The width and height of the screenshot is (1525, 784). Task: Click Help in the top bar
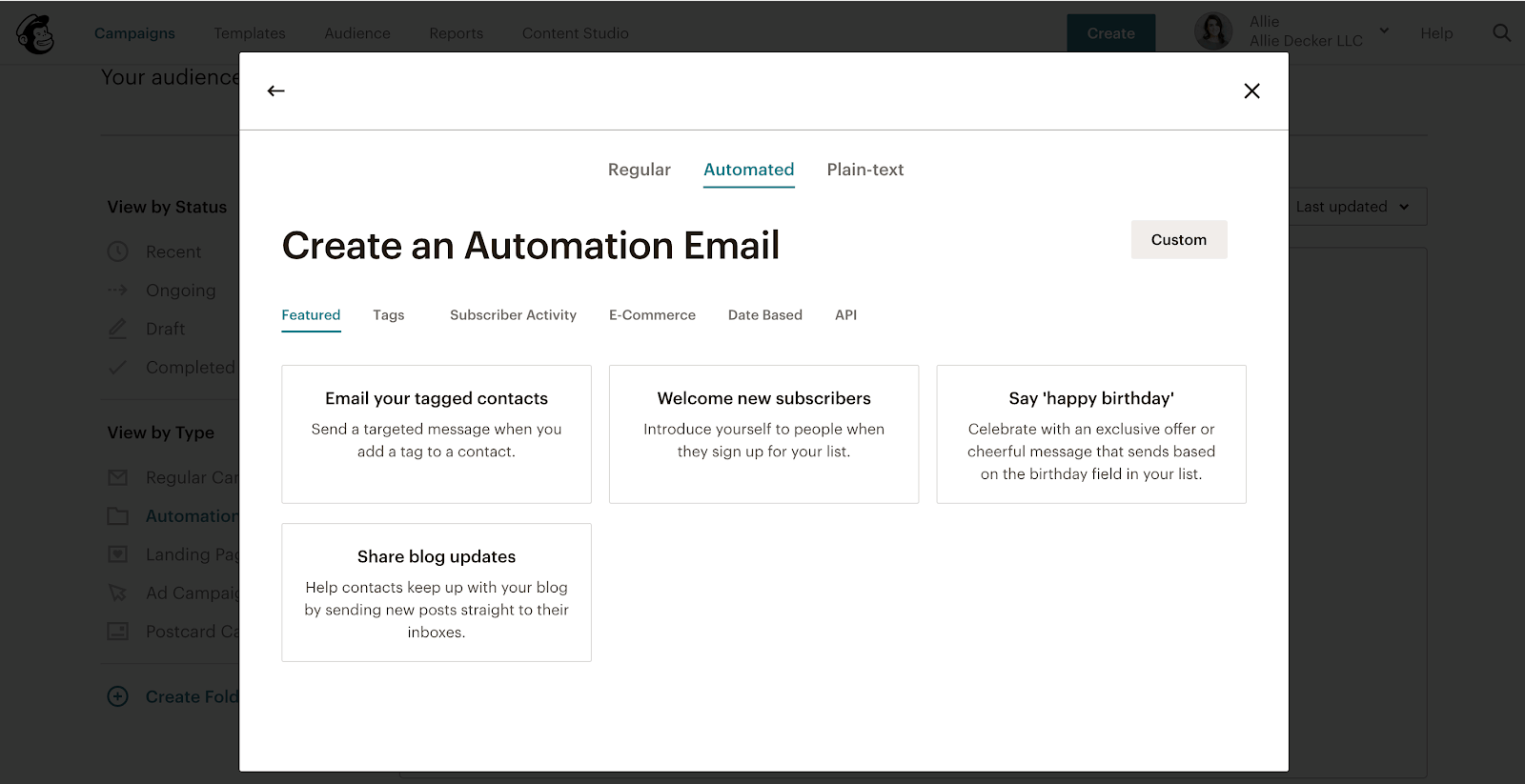pos(1436,33)
